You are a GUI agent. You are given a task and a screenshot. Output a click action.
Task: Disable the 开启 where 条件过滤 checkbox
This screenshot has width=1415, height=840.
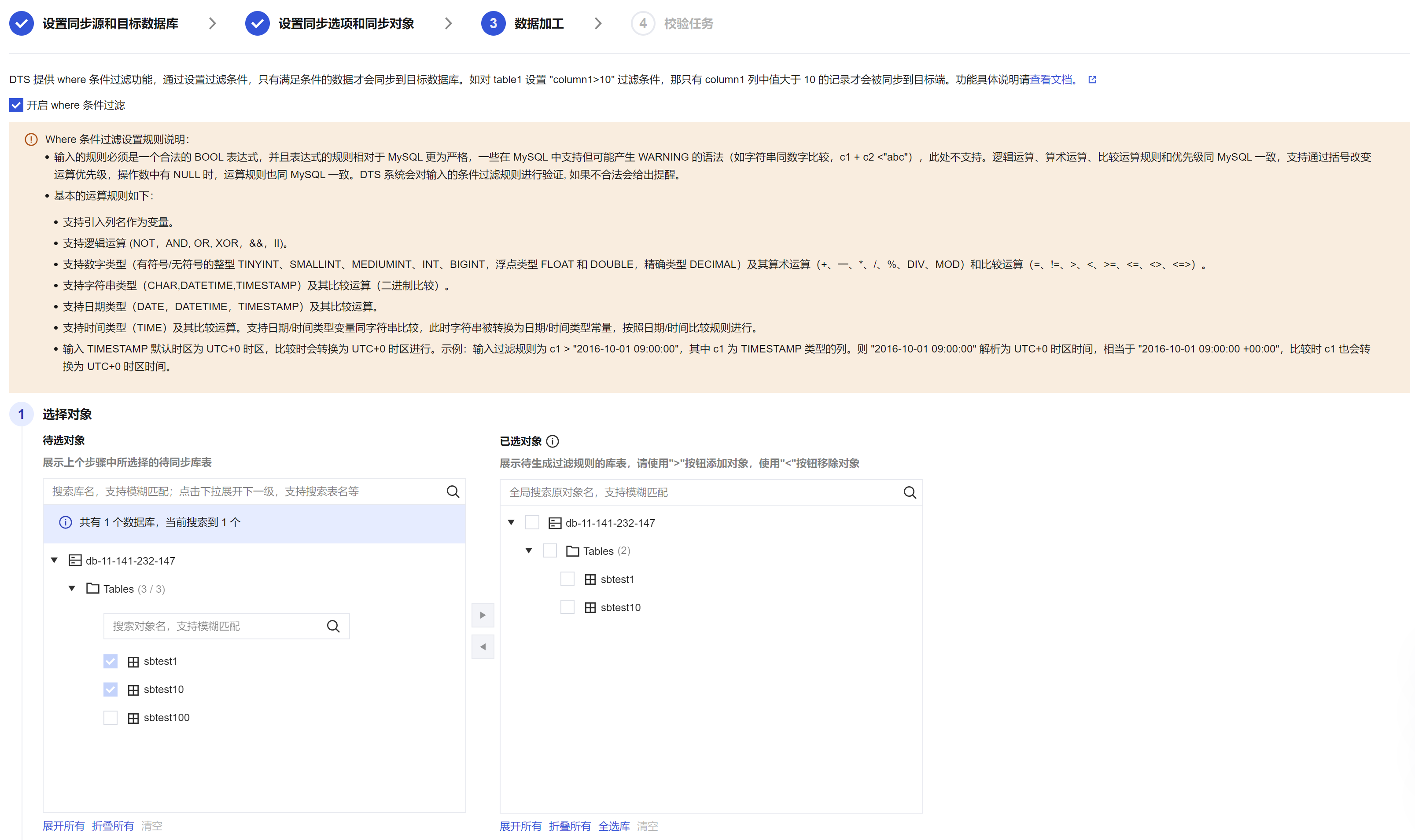16,105
